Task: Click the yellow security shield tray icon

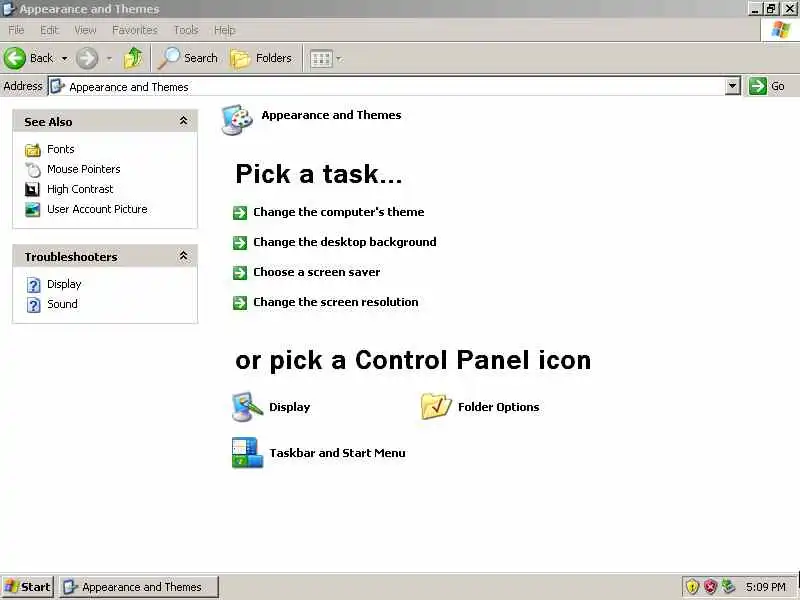Action: [x=692, y=587]
